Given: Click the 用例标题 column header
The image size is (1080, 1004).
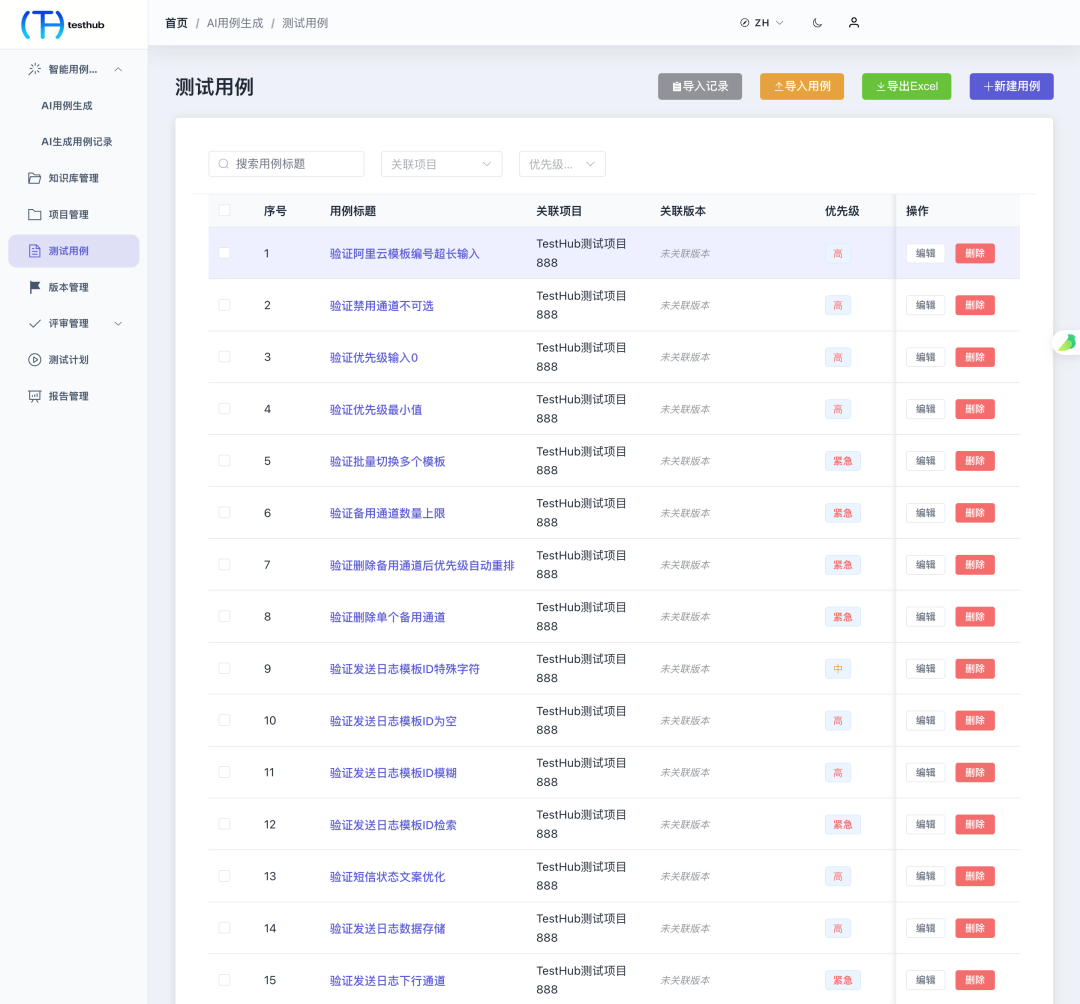Looking at the screenshot, I should tap(353, 211).
